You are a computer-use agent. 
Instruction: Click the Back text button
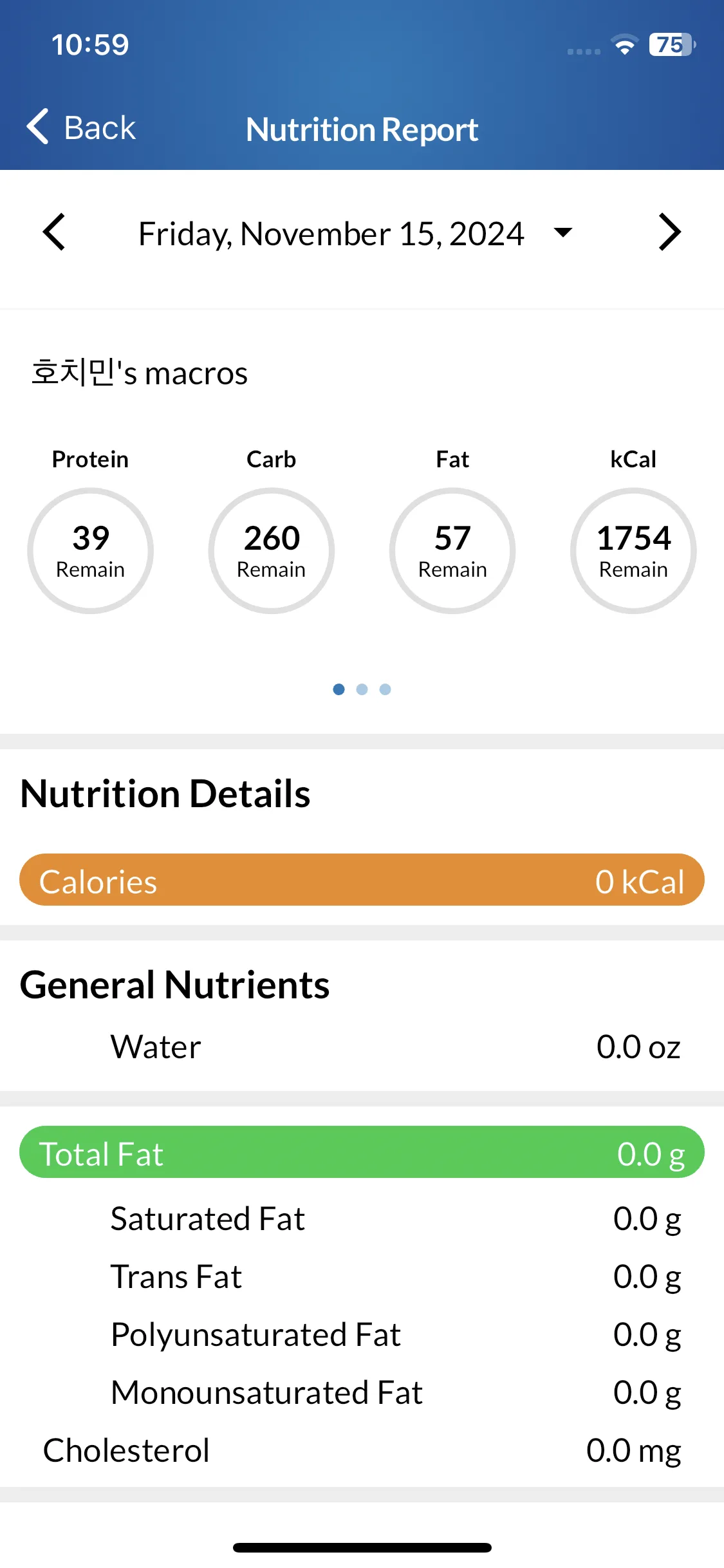click(x=100, y=127)
